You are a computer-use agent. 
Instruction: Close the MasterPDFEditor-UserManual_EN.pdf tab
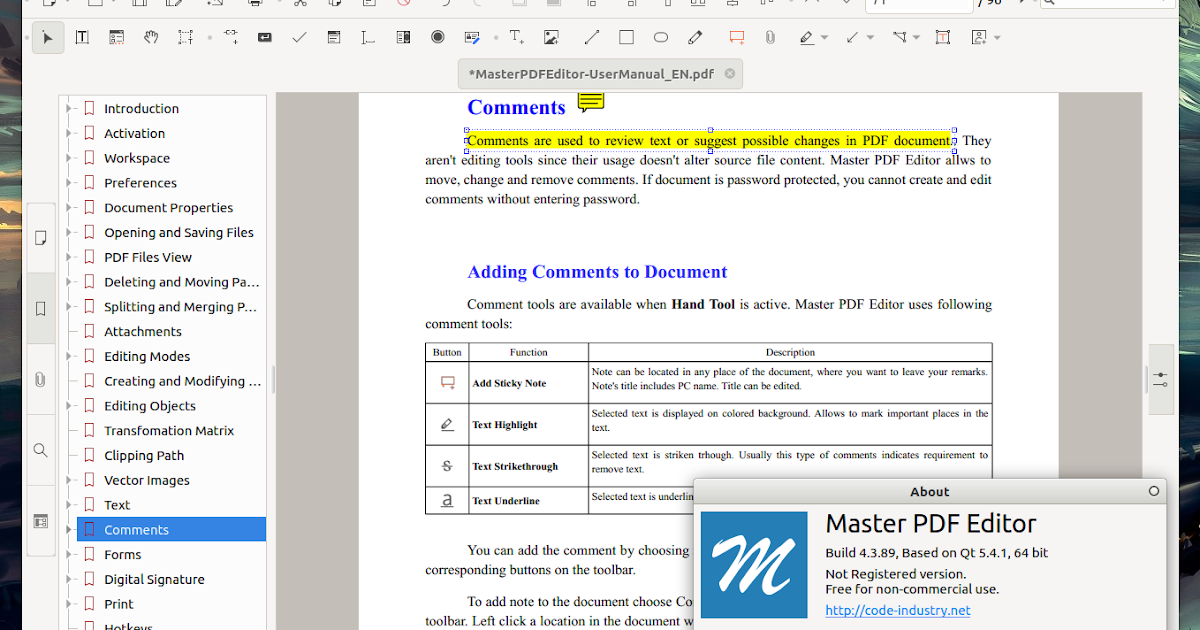730,74
